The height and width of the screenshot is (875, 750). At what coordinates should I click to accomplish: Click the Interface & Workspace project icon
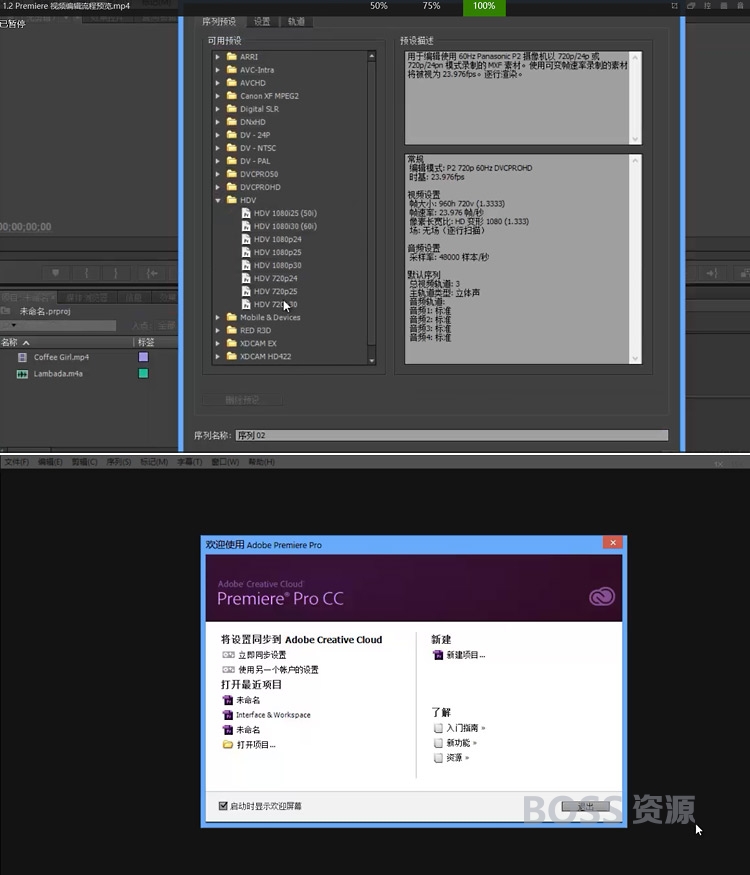point(228,715)
